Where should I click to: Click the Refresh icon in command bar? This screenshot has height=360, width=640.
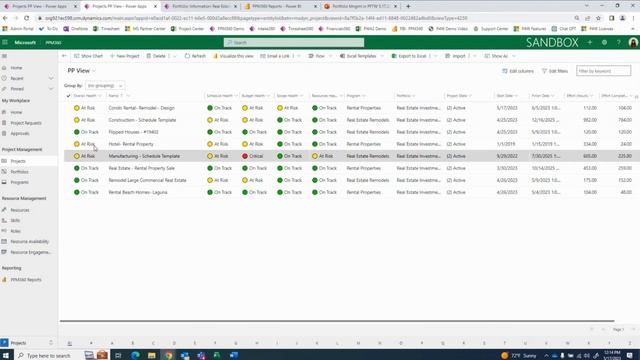187,56
